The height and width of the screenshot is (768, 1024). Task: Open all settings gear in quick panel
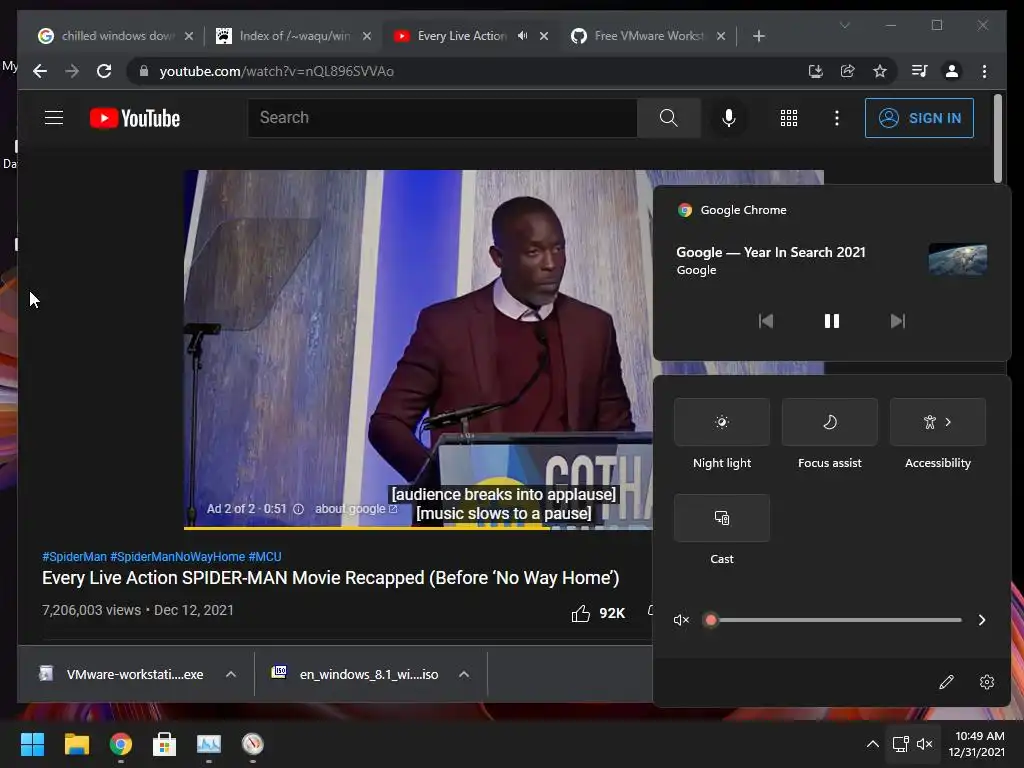(x=987, y=682)
